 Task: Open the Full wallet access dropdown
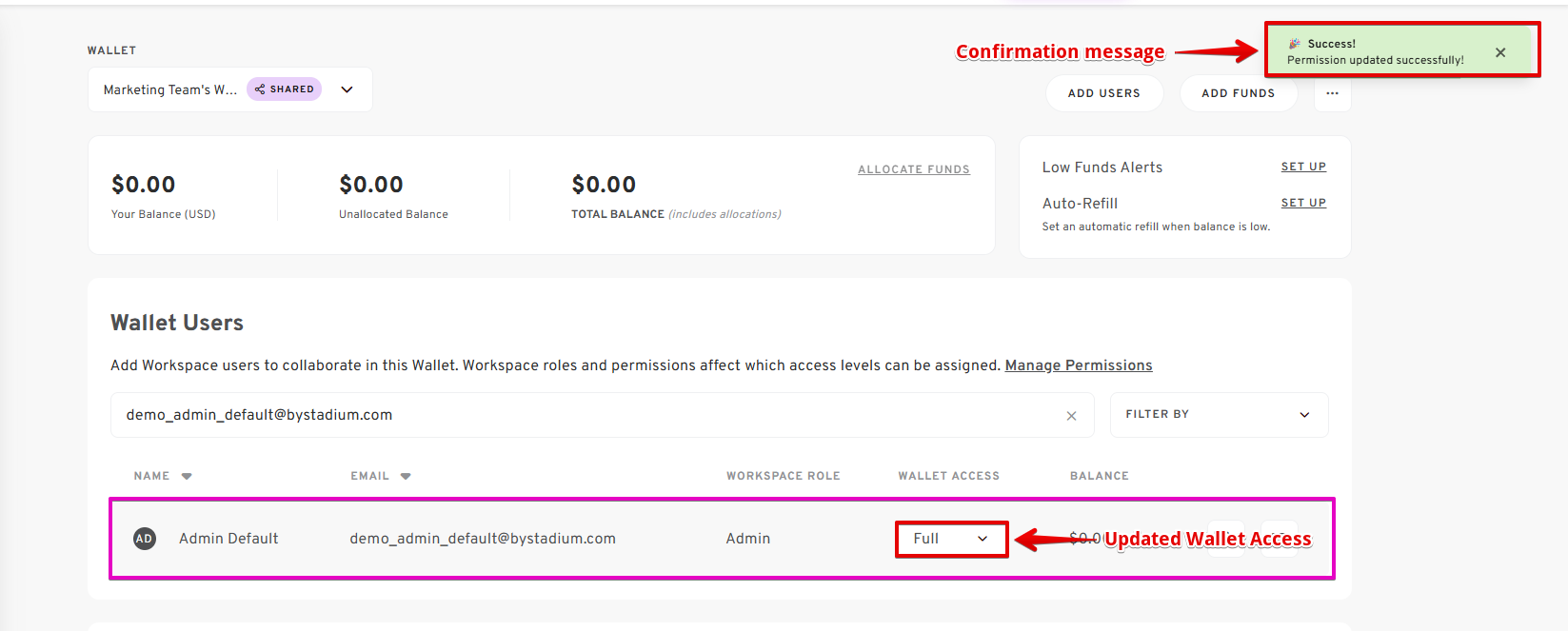point(951,539)
